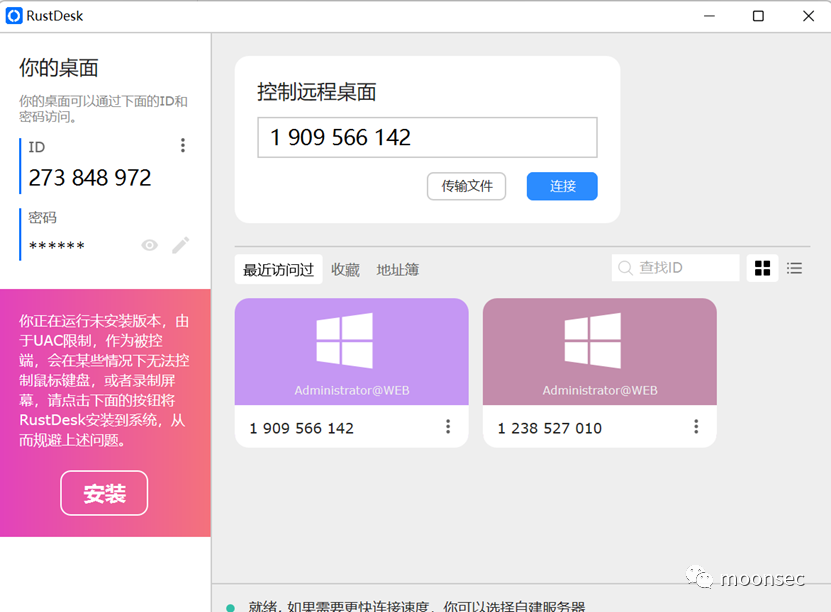
Task: Open the ID options three-dot menu
Action: click(x=183, y=145)
